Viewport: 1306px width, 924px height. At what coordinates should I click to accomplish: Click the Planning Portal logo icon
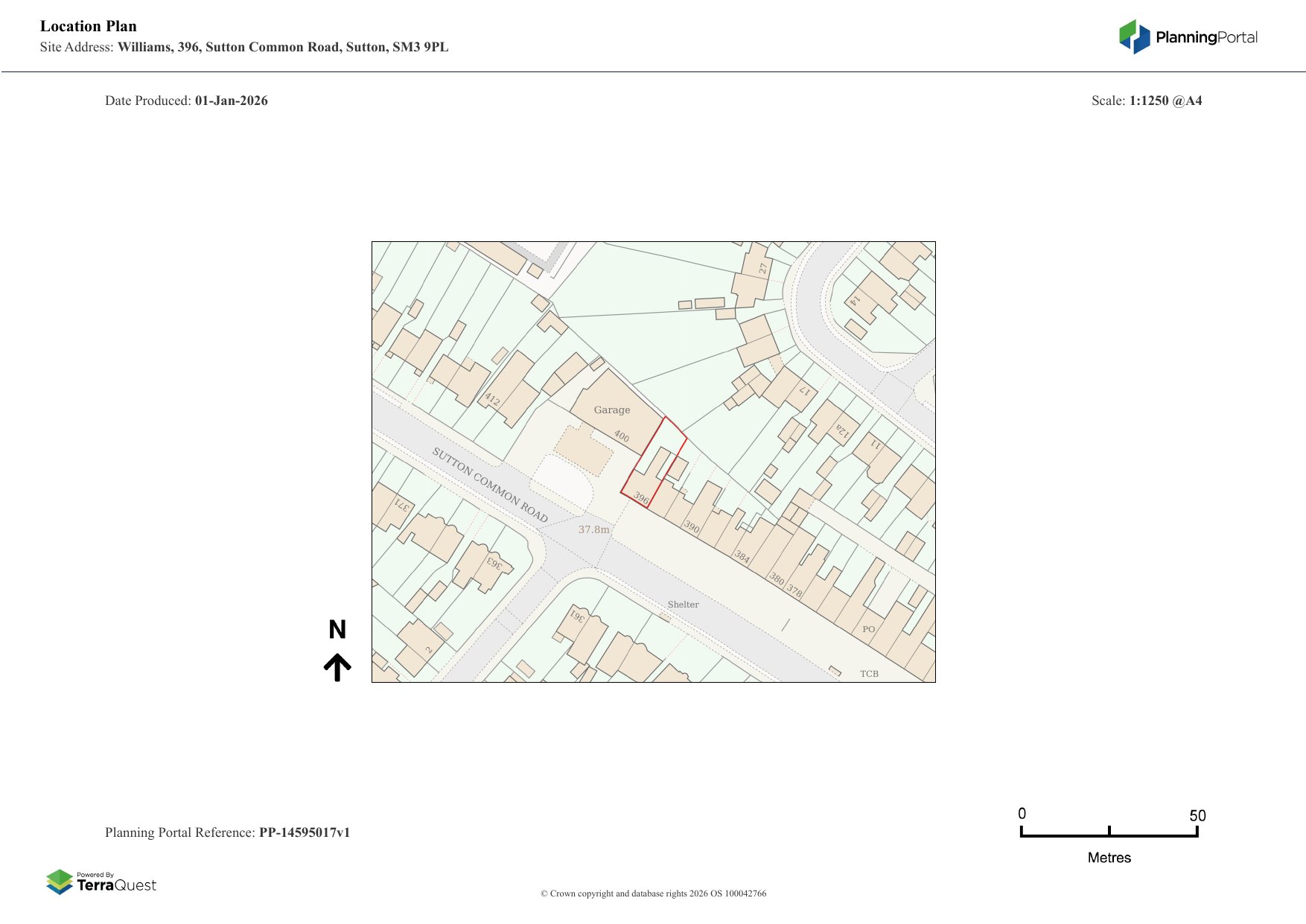[x=1134, y=36]
